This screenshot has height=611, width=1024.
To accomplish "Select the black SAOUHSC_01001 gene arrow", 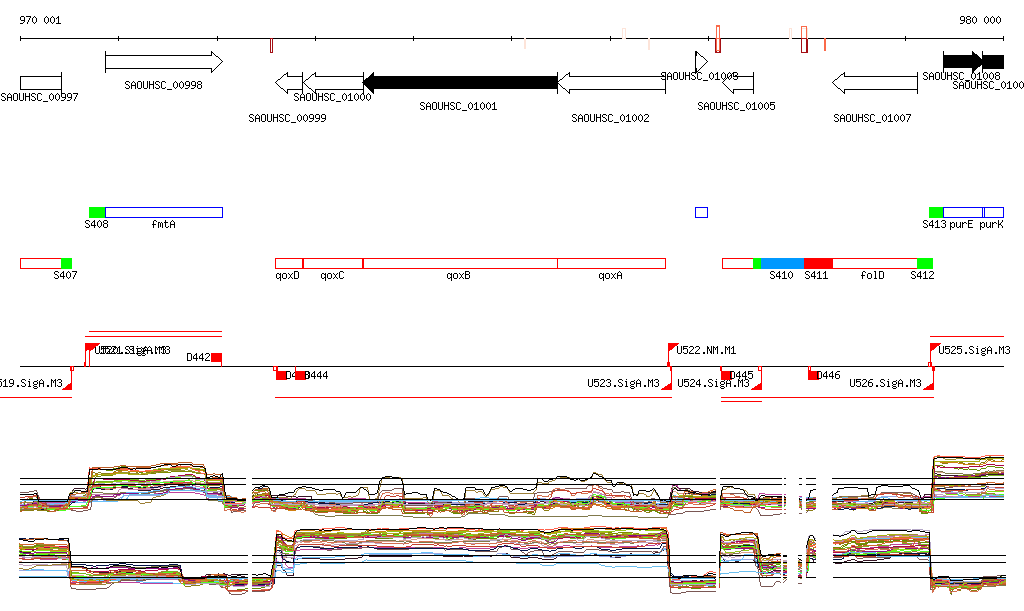I will click(x=460, y=83).
